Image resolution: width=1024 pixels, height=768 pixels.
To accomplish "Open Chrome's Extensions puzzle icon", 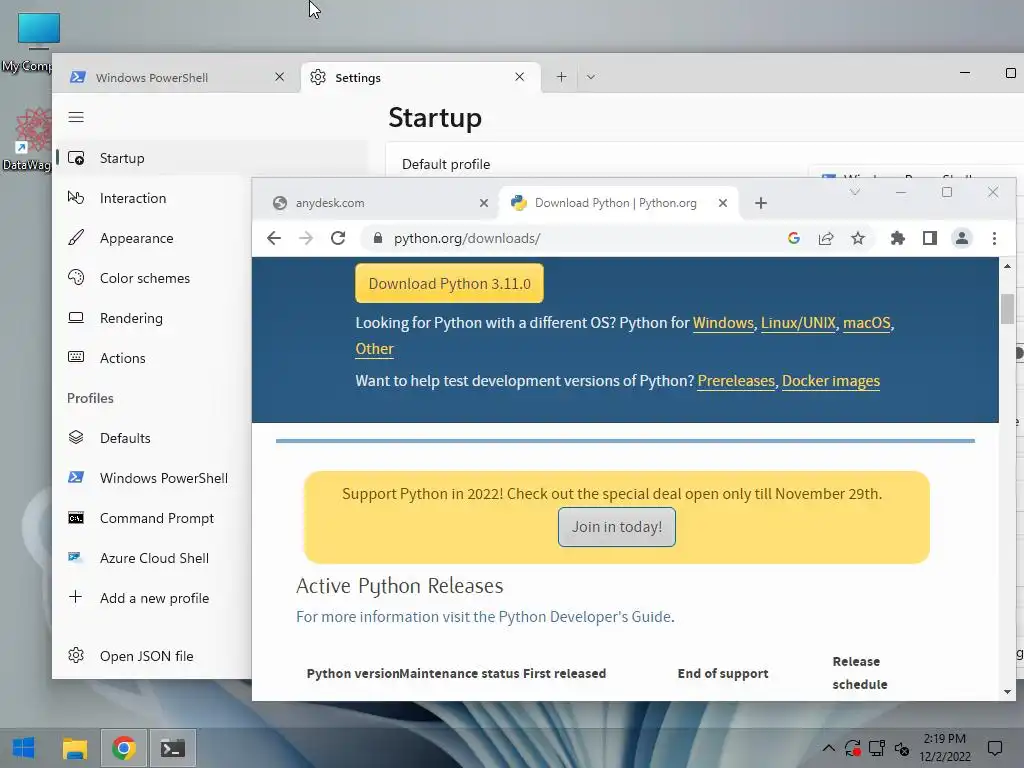I will [x=898, y=238].
